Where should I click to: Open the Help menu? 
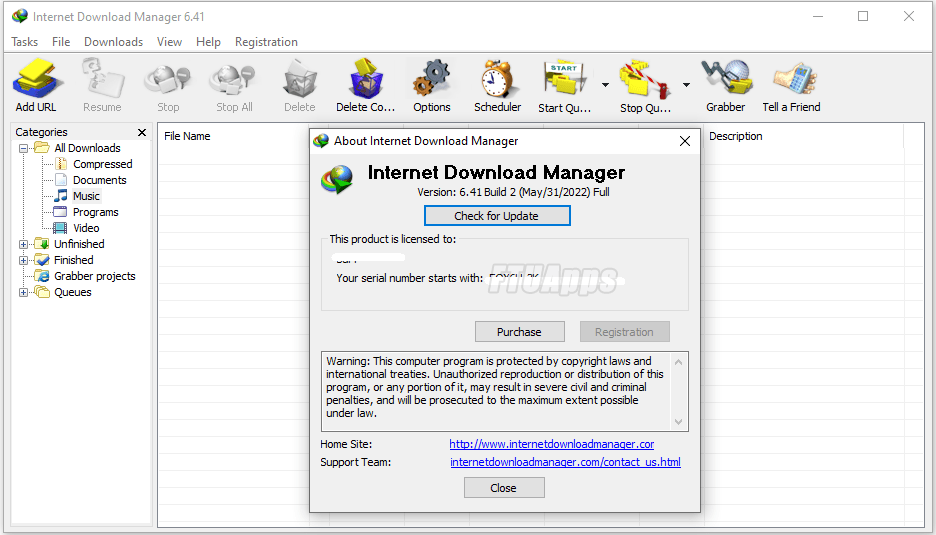click(x=208, y=42)
